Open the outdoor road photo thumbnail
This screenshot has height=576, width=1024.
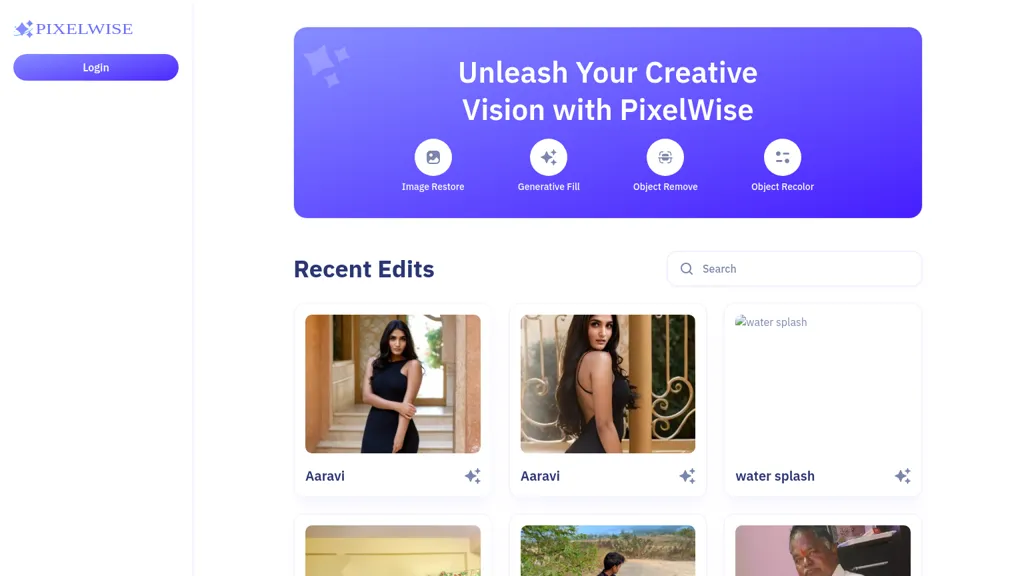(x=608, y=551)
